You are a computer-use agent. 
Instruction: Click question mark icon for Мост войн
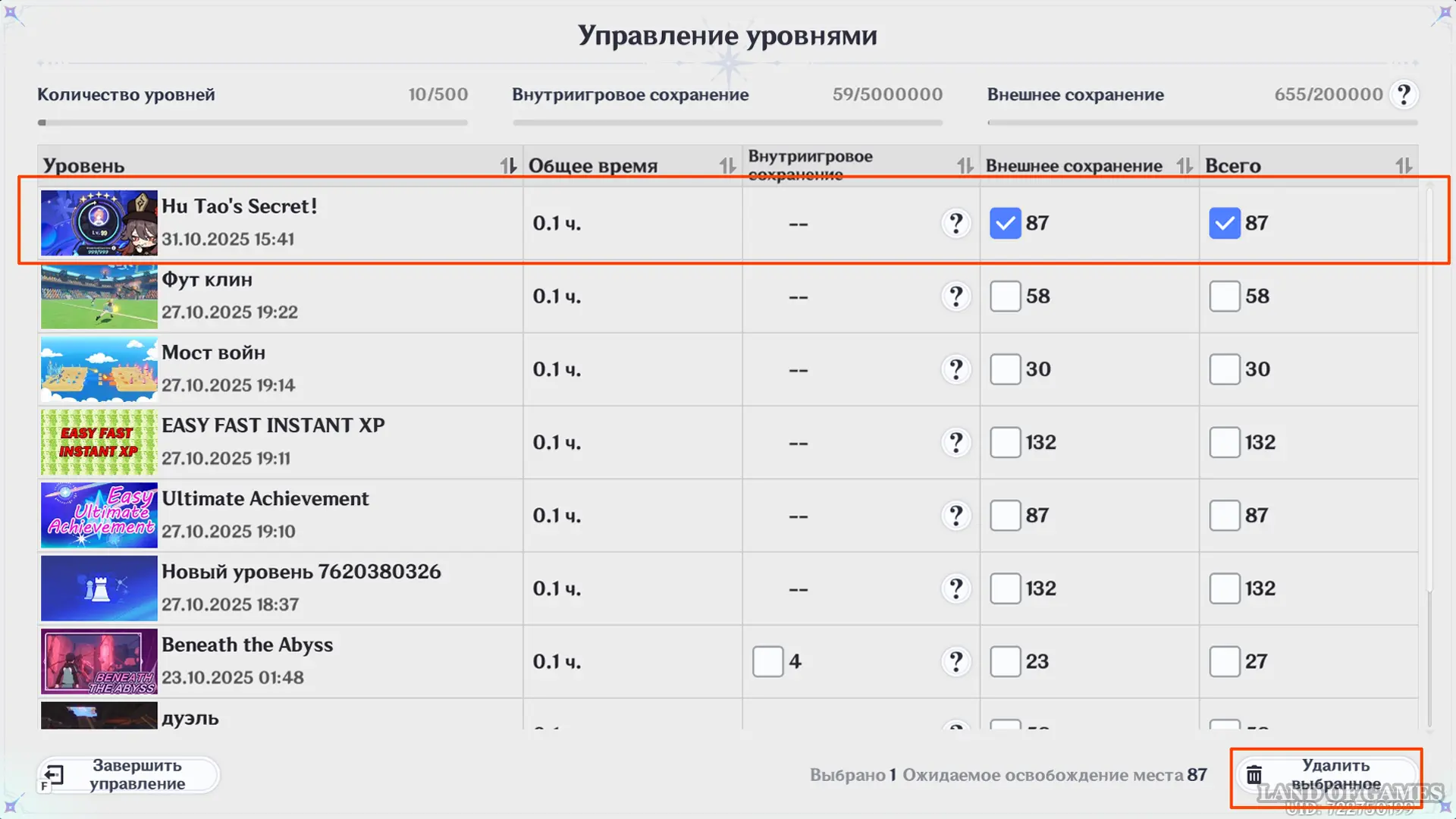tap(956, 369)
